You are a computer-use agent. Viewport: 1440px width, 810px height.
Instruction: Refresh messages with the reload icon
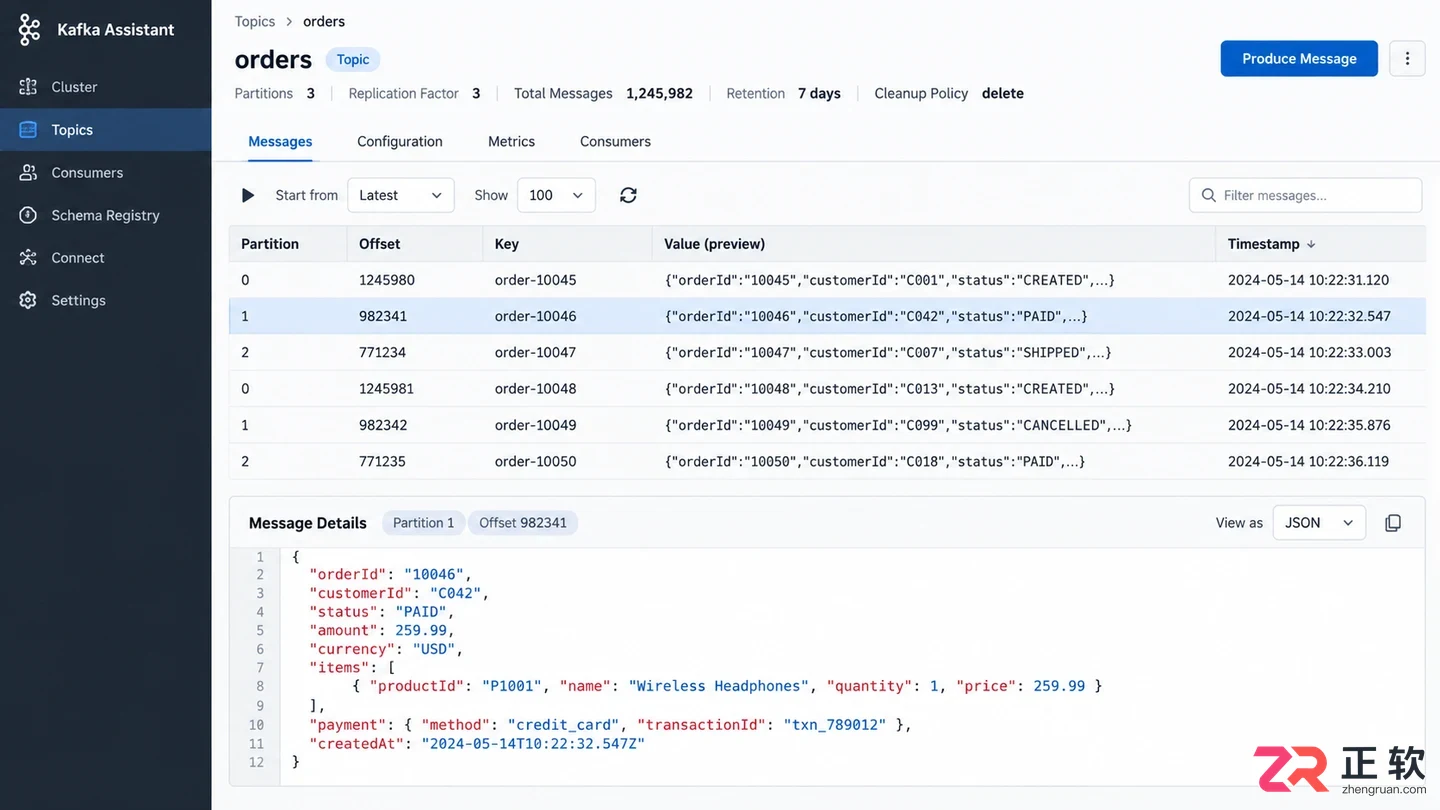coord(628,195)
